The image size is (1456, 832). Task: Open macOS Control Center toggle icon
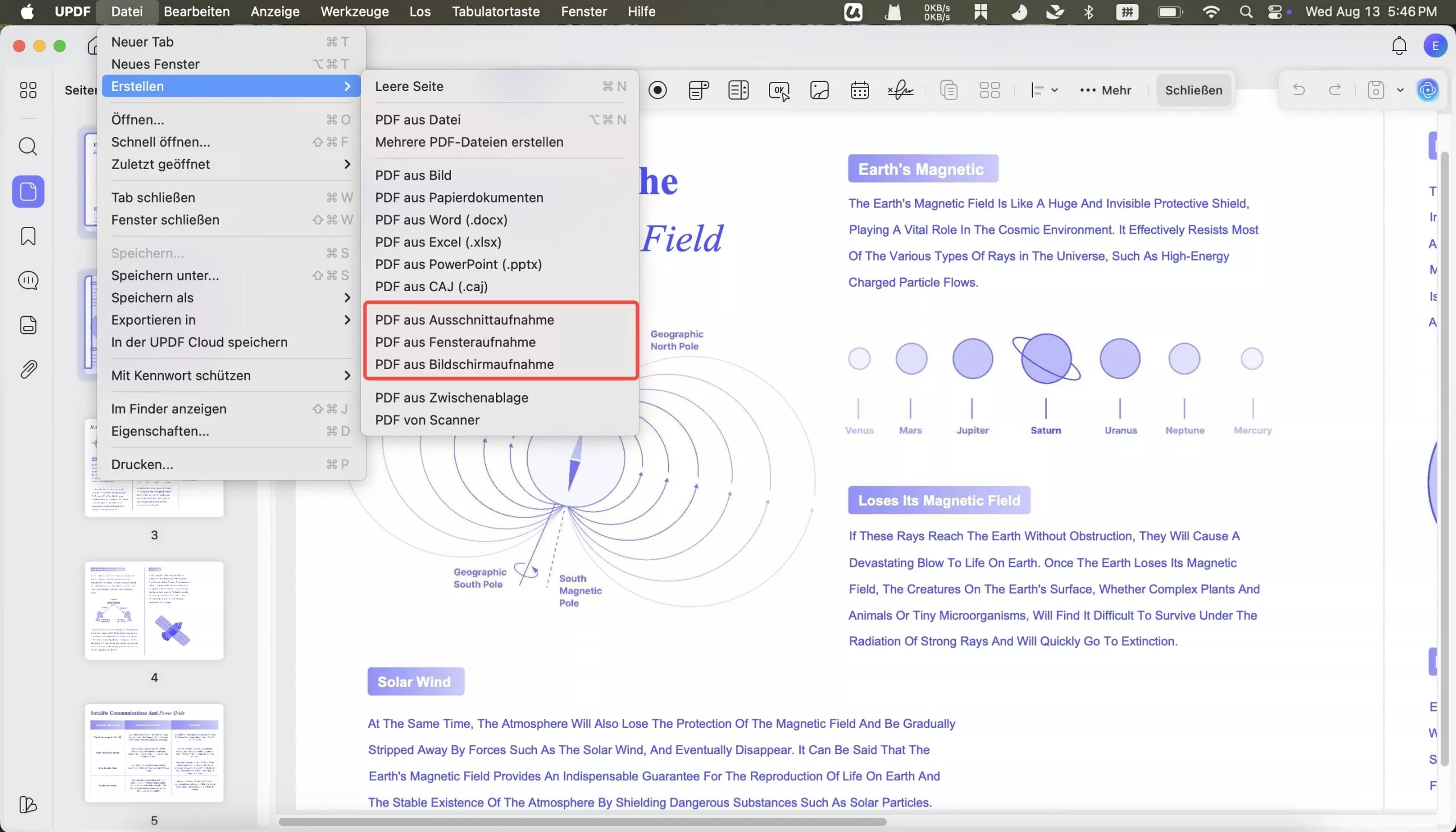coord(1275,12)
